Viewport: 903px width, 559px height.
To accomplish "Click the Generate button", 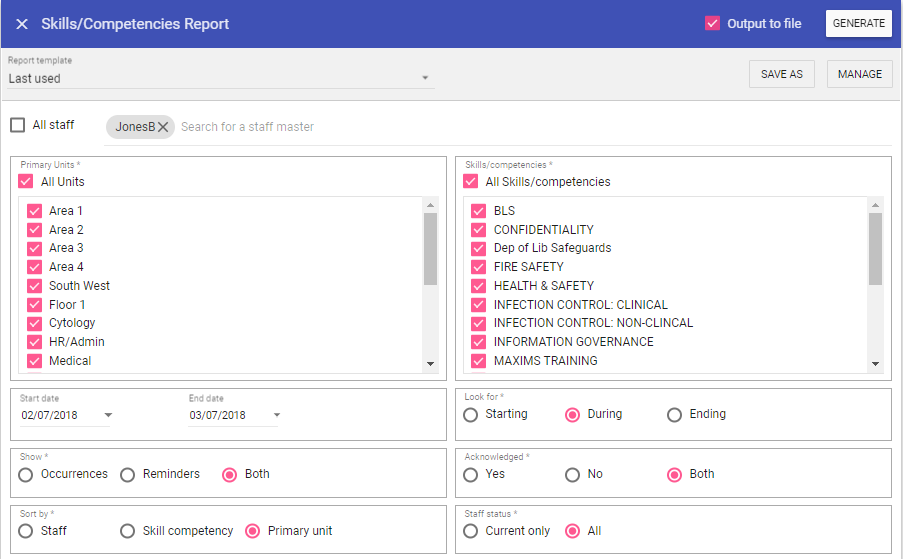I will pyautogui.click(x=858, y=24).
